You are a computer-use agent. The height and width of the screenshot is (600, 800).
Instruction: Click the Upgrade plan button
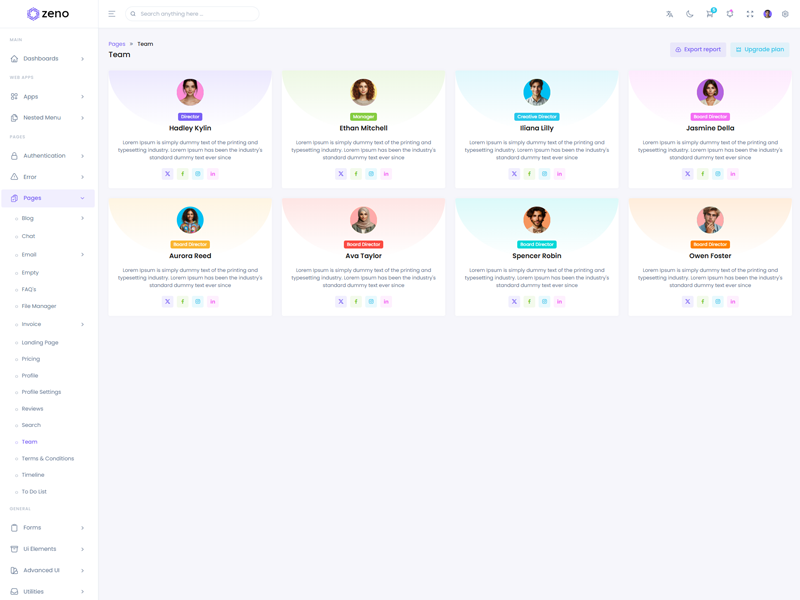pos(760,49)
